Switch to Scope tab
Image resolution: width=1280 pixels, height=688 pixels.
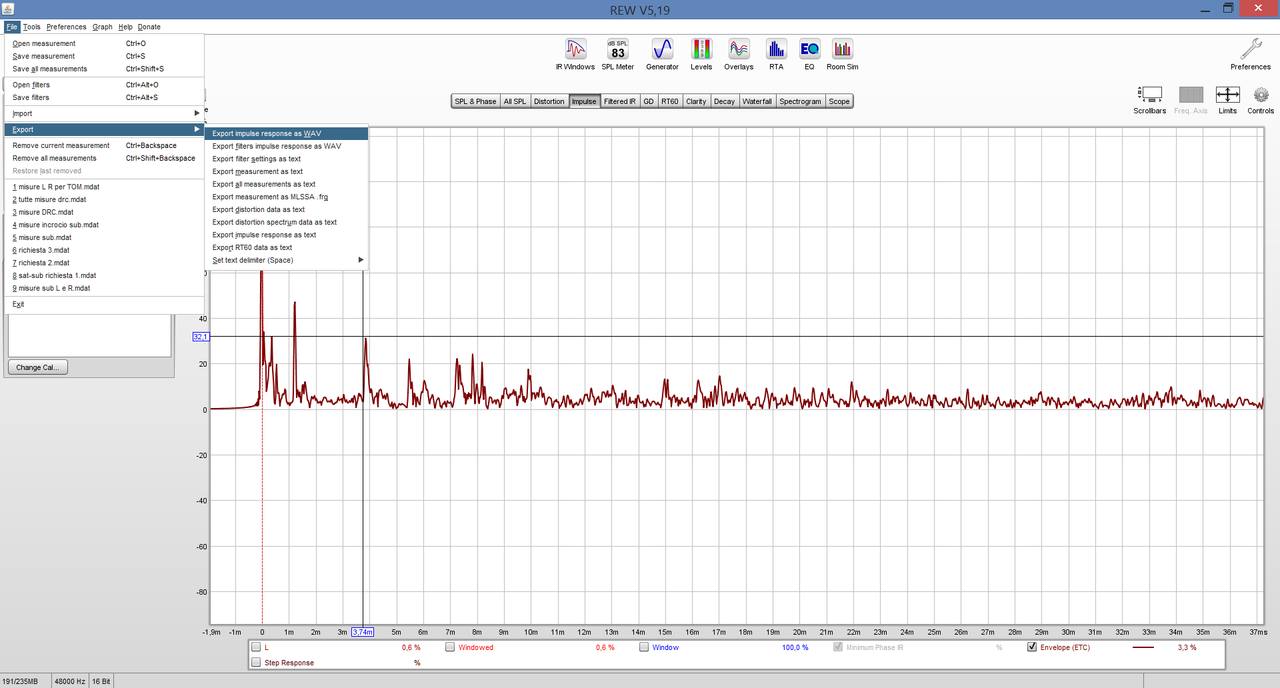839,101
